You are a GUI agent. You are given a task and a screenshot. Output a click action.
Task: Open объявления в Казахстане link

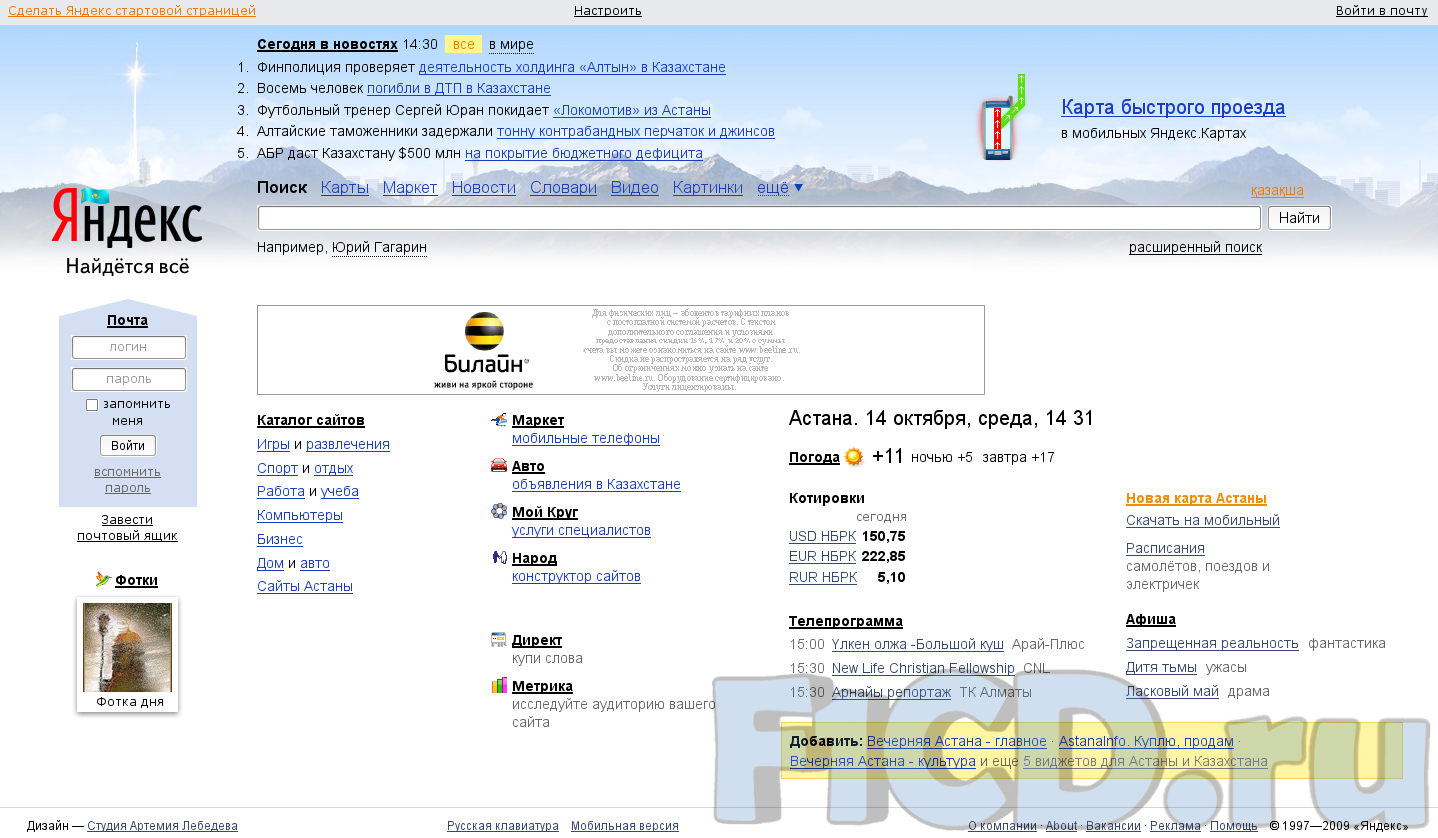click(596, 485)
